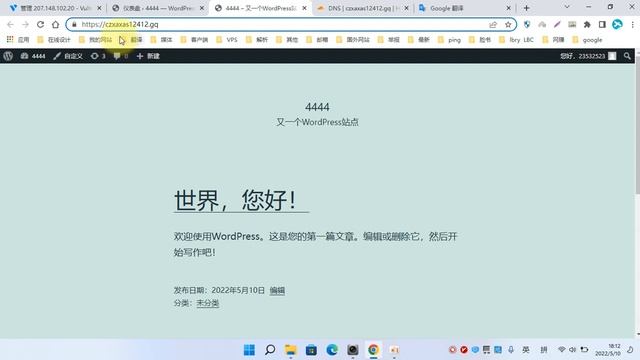Image resolution: width=640 pixels, height=360 pixels.
Task: Click the WordPress logo in admin bar
Action: pyautogui.click(x=8, y=56)
